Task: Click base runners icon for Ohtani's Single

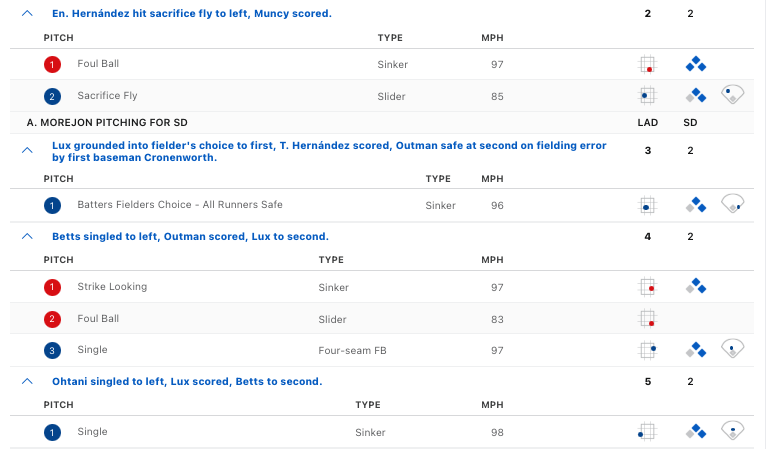Action: (x=696, y=432)
